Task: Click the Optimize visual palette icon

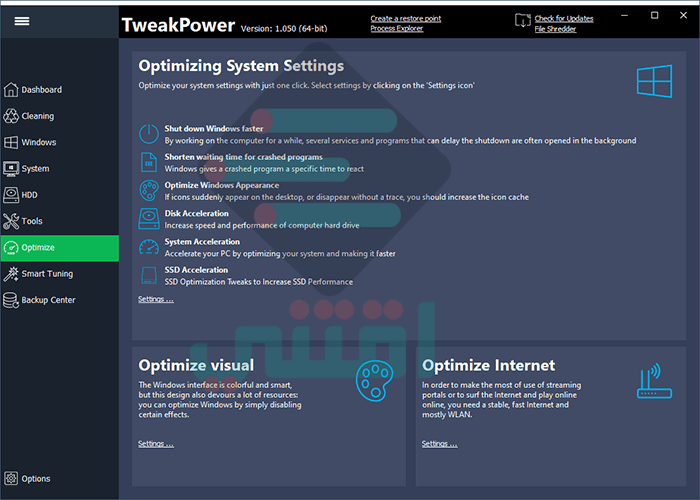Action: [375, 380]
